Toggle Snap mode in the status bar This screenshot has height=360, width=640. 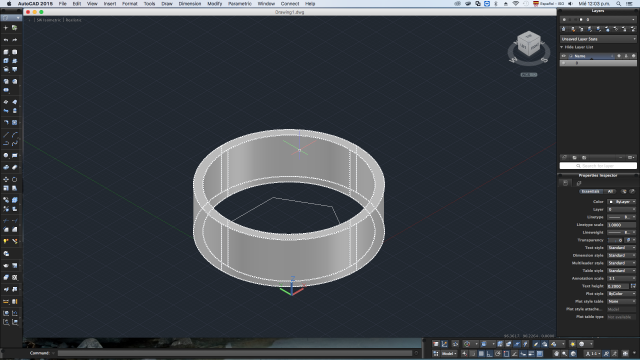[x=473, y=353]
